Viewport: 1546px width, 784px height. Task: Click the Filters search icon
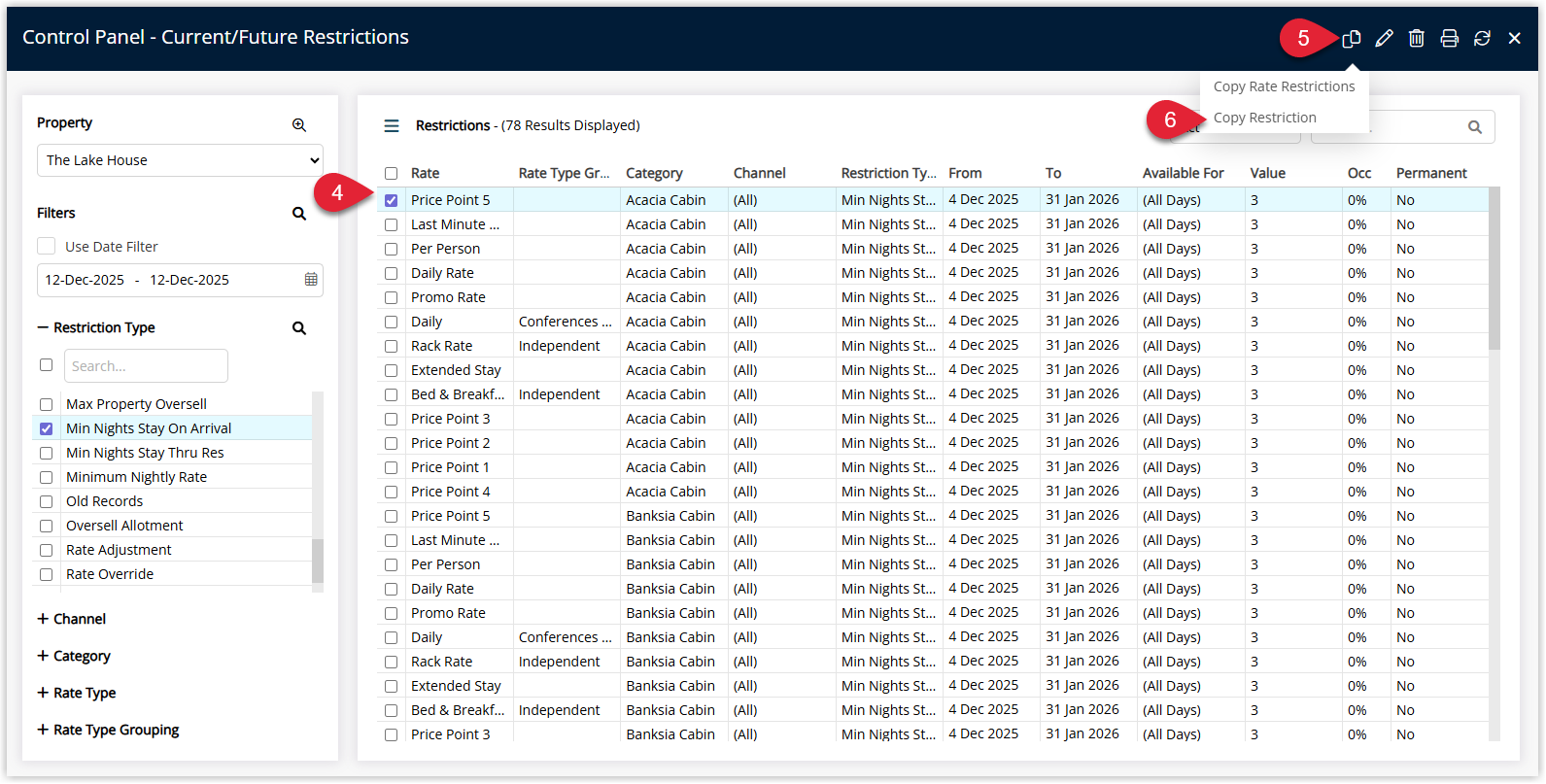pyautogui.click(x=299, y=213)
